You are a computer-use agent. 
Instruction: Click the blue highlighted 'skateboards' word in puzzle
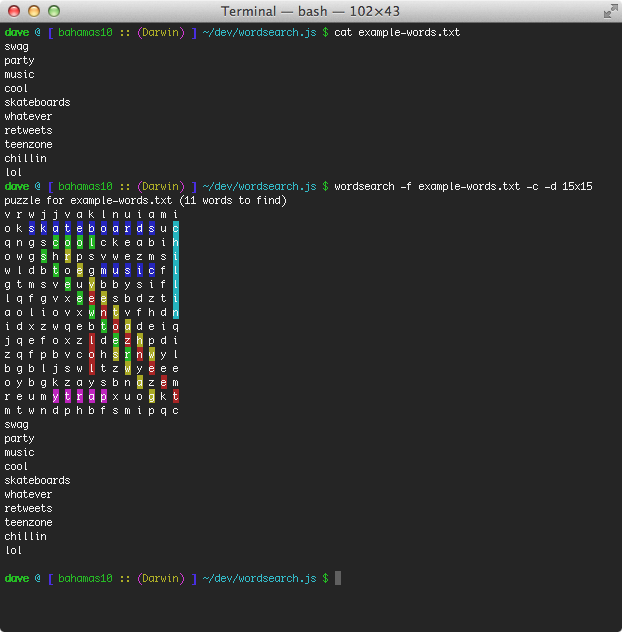(92, 229)
